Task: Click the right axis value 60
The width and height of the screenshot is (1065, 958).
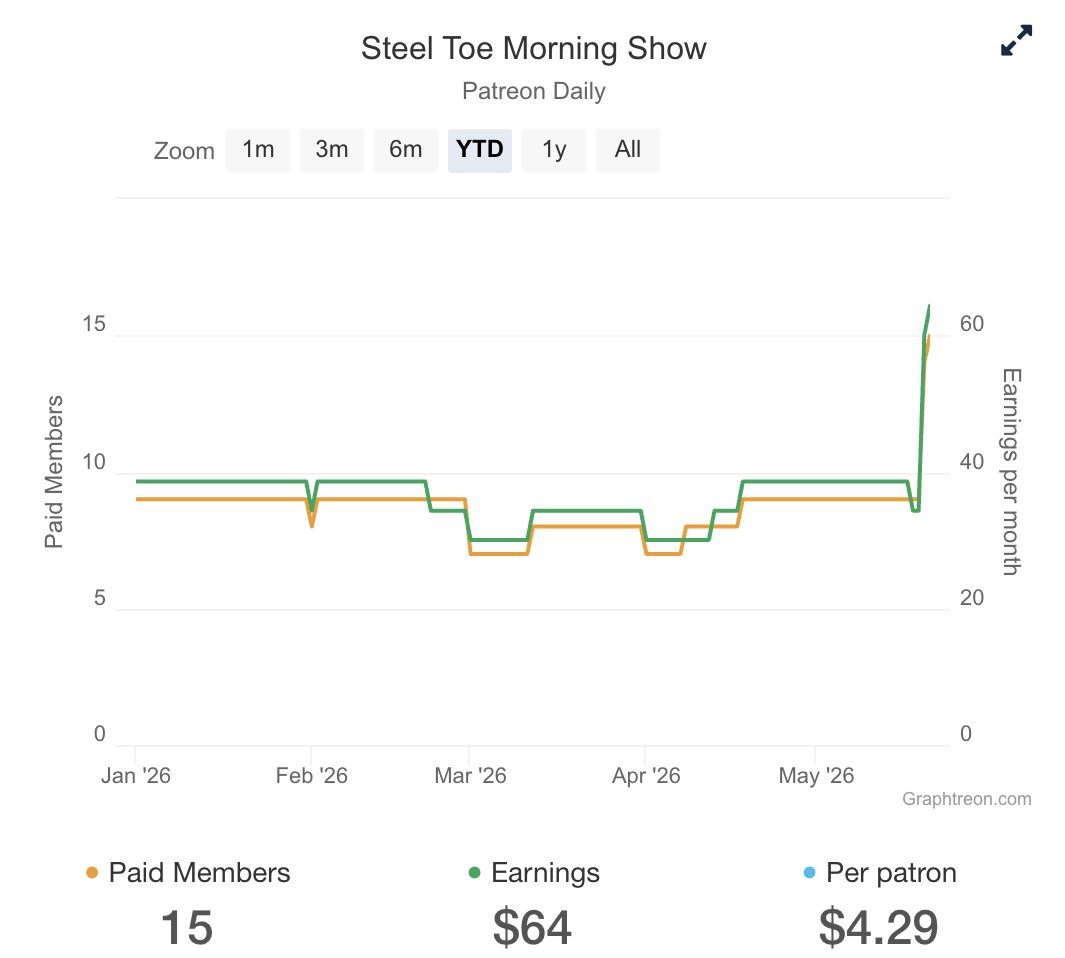Action: 972,324
